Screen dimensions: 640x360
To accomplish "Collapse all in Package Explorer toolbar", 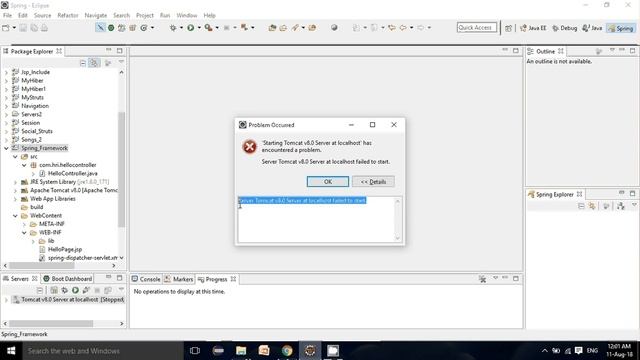I will (83, 63).
